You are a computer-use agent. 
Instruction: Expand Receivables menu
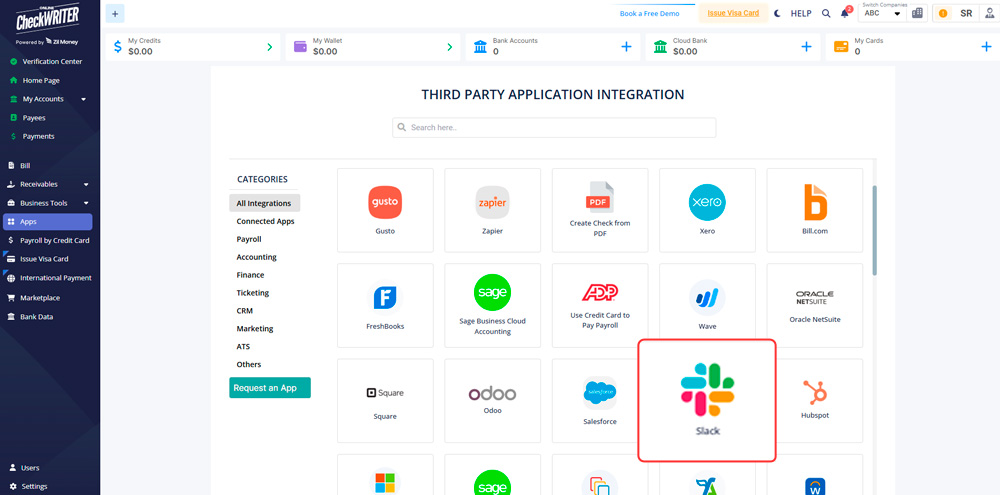click(48, 184)
